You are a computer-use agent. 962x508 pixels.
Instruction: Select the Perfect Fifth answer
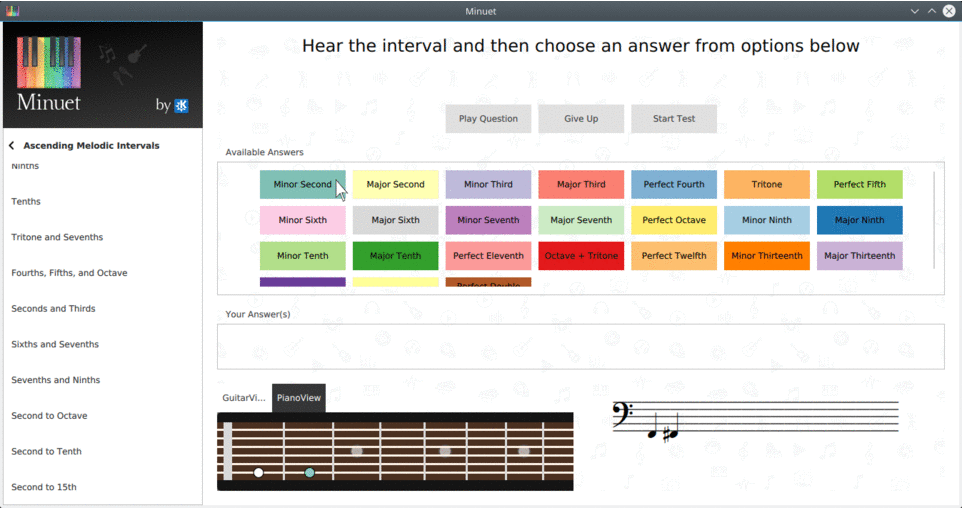(859, 185)
